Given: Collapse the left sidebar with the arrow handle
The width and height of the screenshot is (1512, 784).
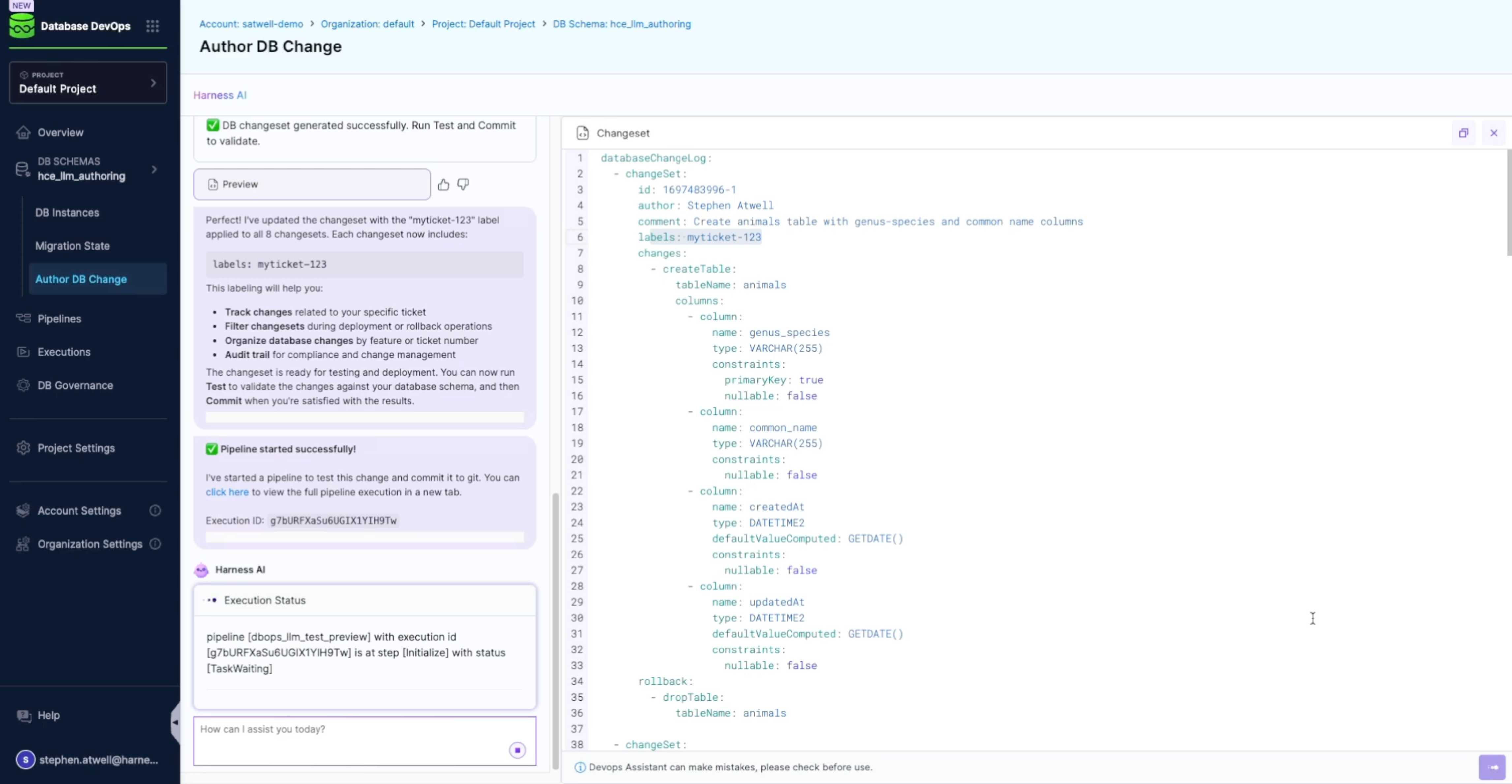Looking at the screenshot, I should [175, 723].
